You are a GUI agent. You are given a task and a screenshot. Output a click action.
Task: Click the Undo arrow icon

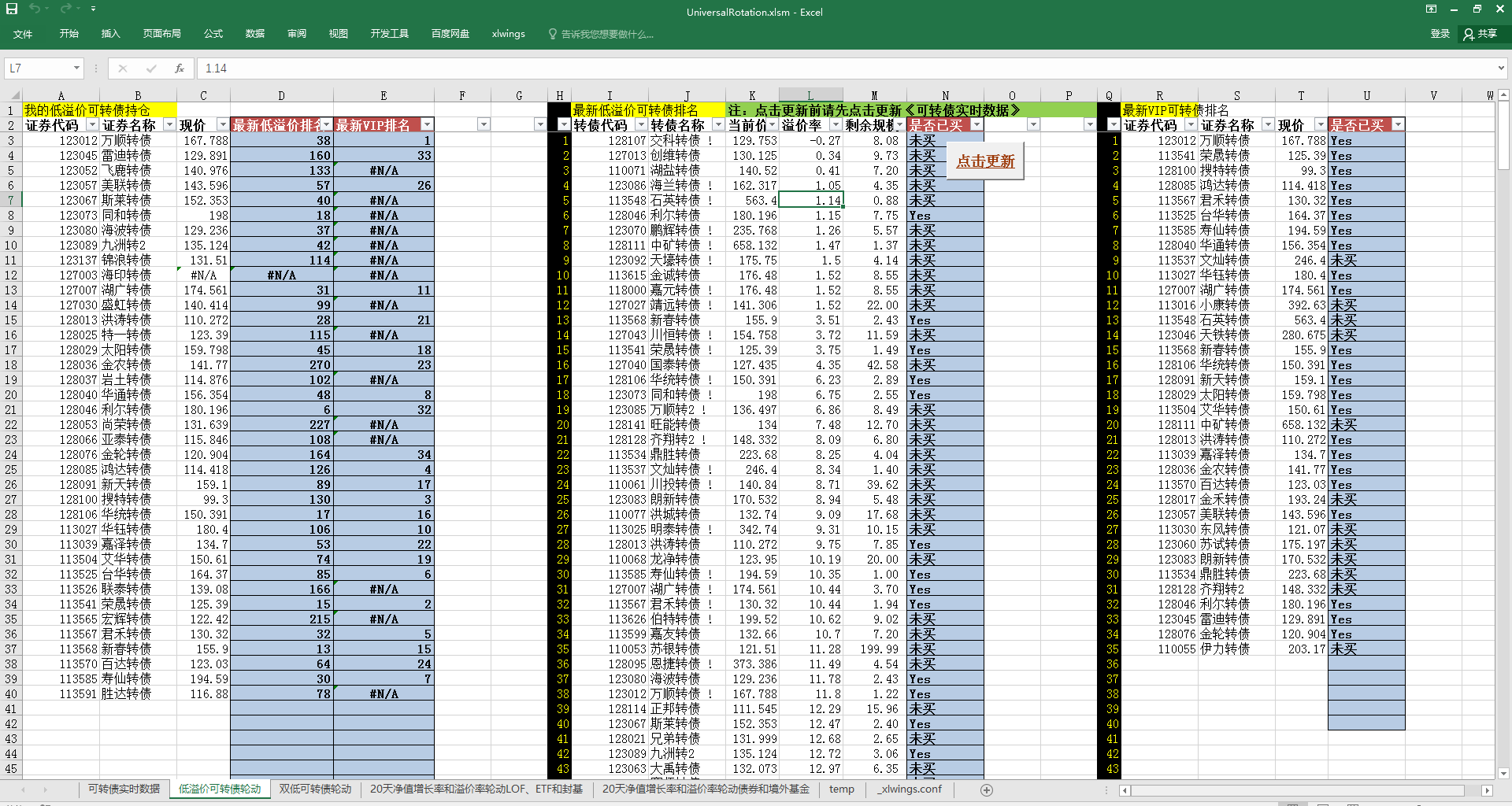tap(35, 9)
